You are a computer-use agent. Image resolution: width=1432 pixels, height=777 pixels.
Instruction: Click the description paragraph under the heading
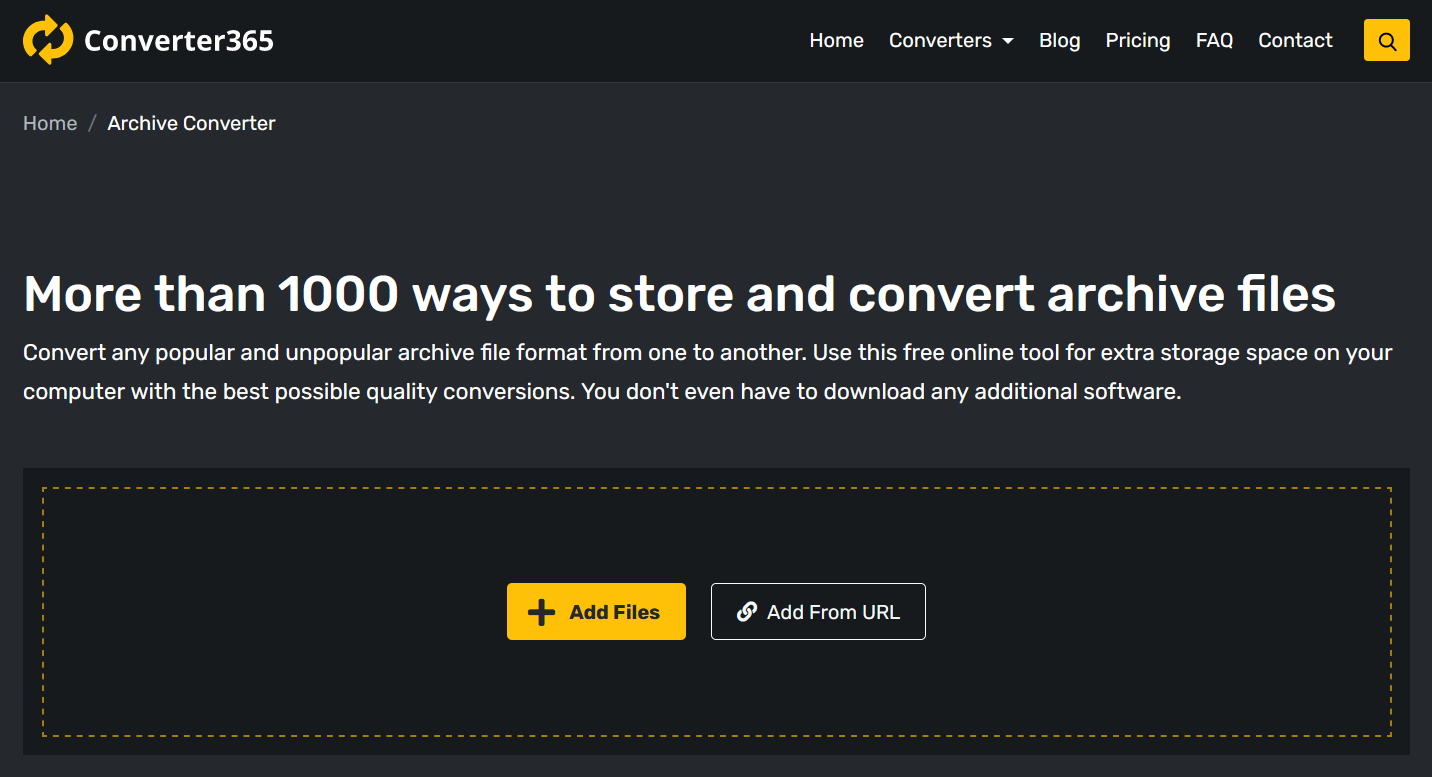(700, 372)
